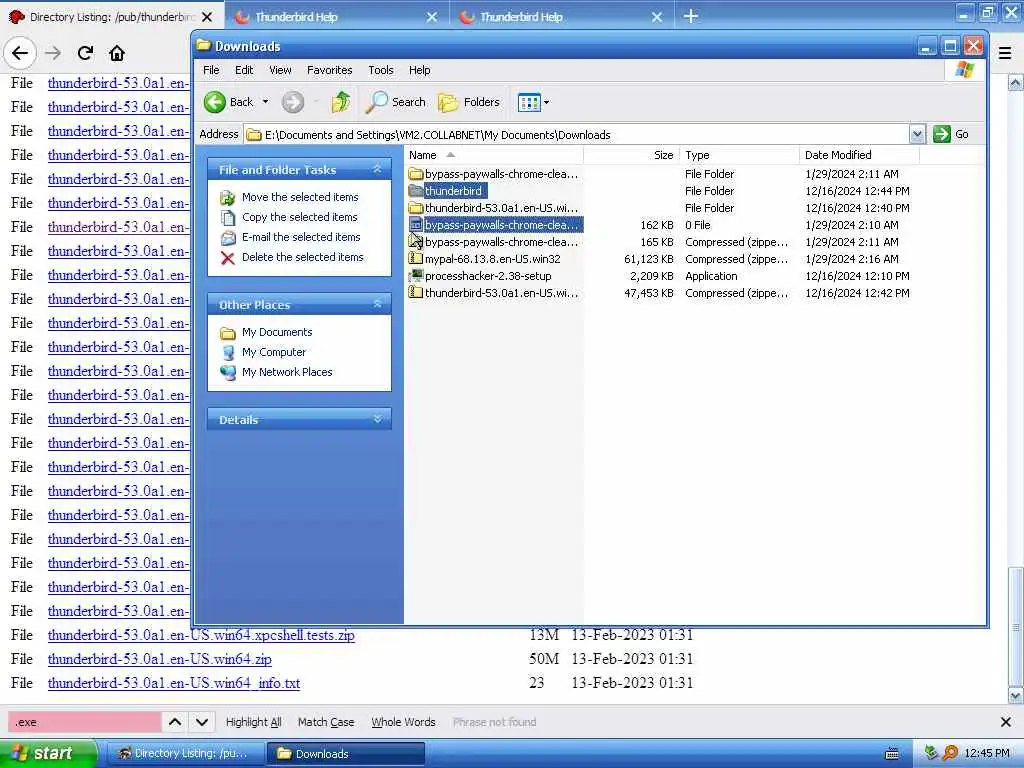1024x768 pixels.
Task: Reload the browser page
Action: coord(85,53)
